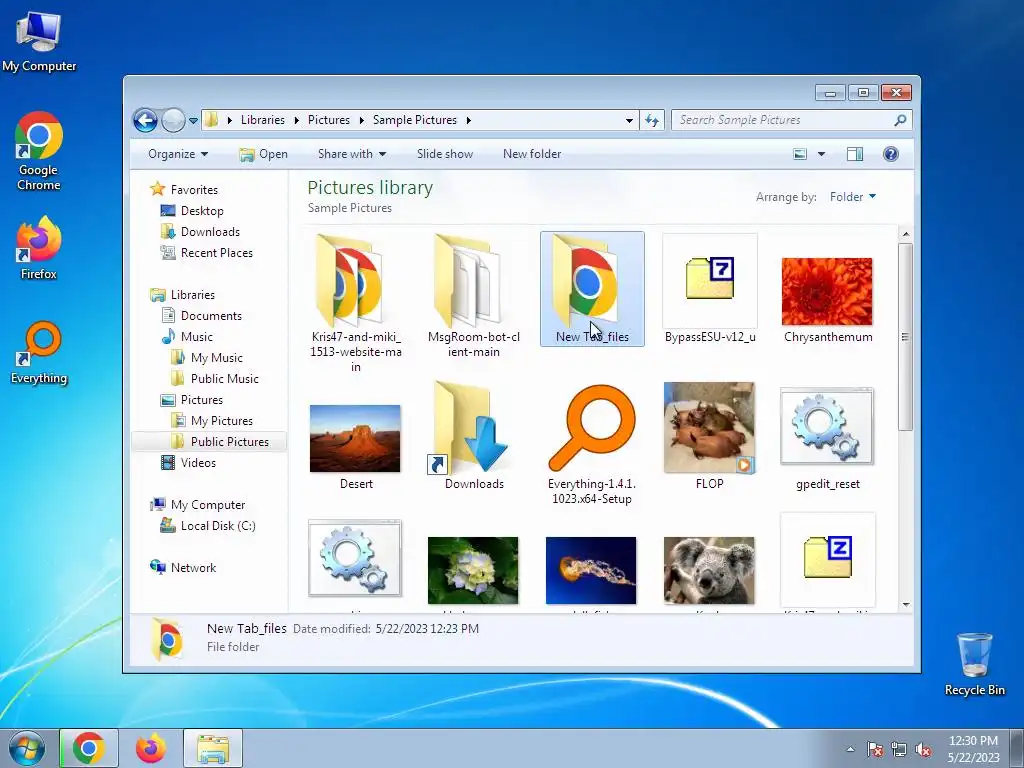Expand the arrow after Sample Pictures breadcrumb

[x=469, y=120]
